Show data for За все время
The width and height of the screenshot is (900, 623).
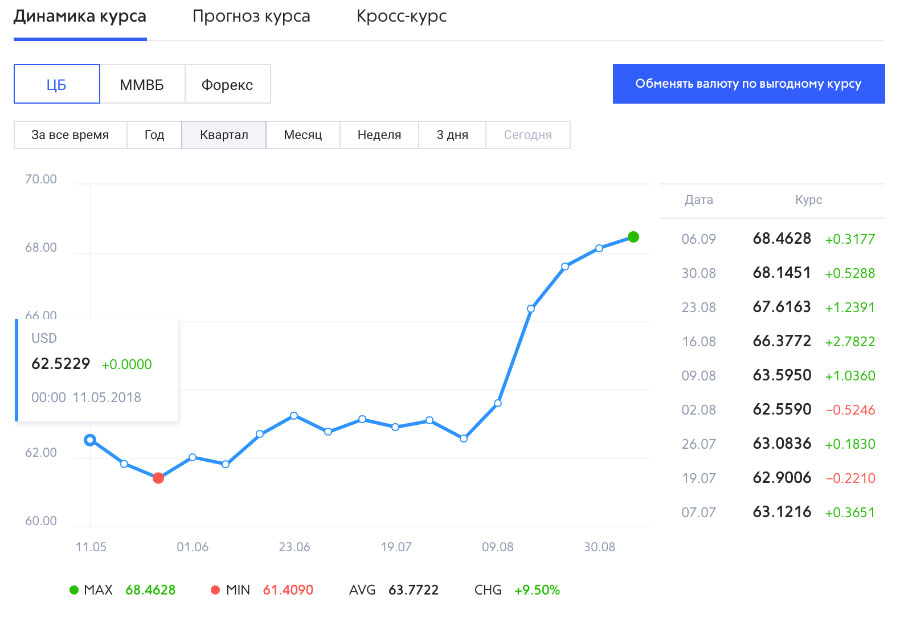tap(70, 135)
